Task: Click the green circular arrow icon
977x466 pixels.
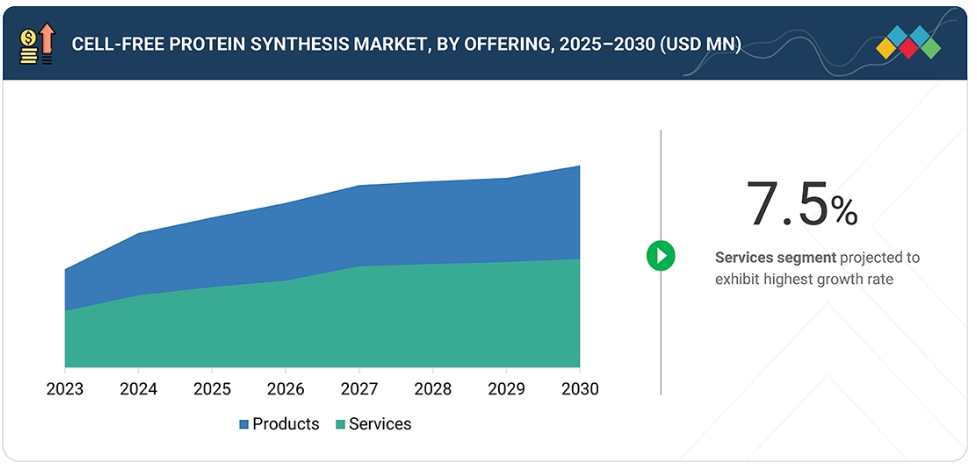Action: pos(660,256)
